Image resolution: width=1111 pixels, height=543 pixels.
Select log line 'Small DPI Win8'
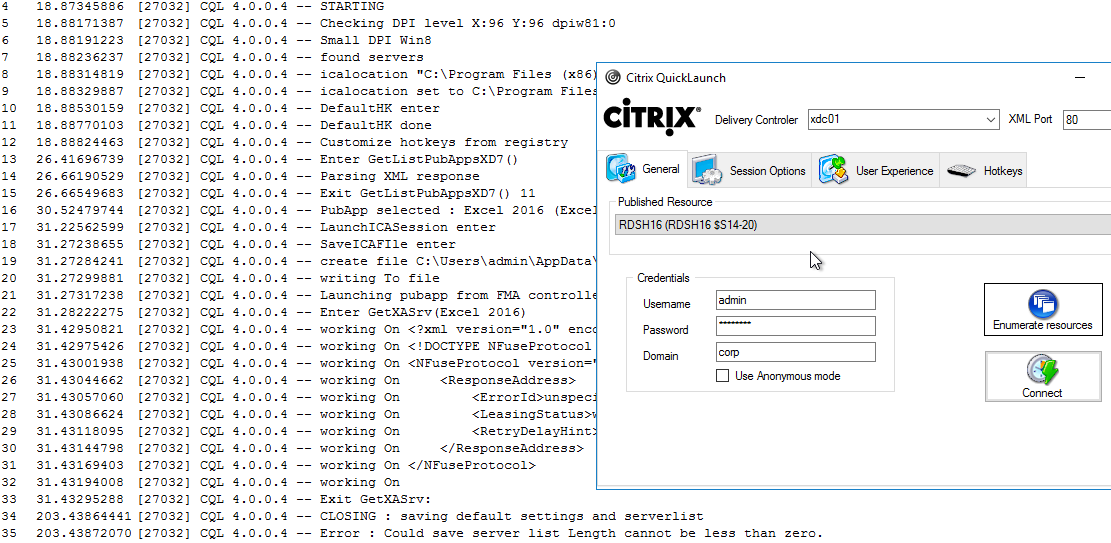(216, 40)
